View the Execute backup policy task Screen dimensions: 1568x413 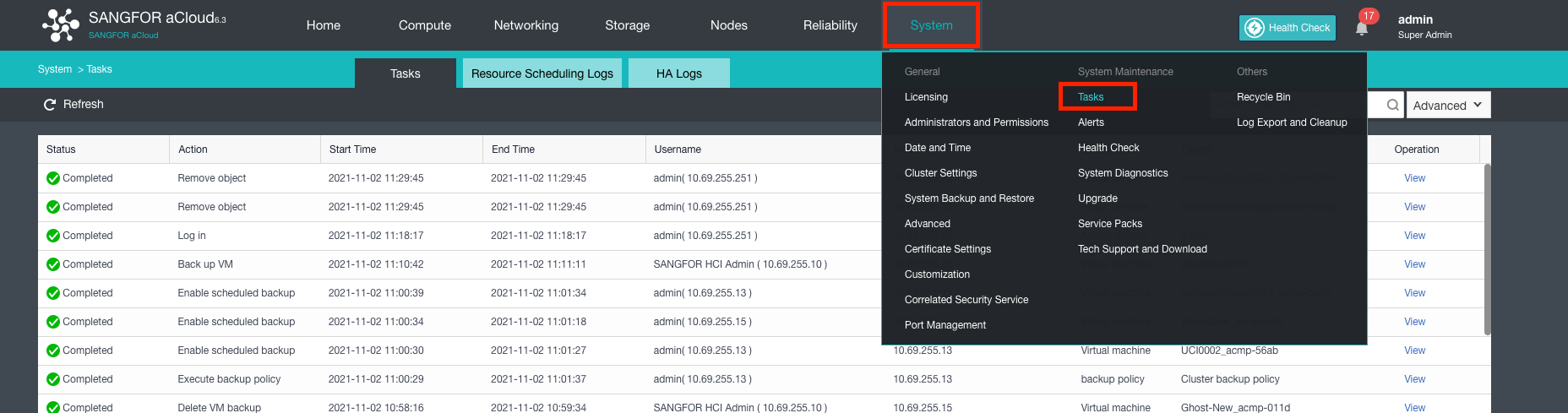[x=1414, y=379]
